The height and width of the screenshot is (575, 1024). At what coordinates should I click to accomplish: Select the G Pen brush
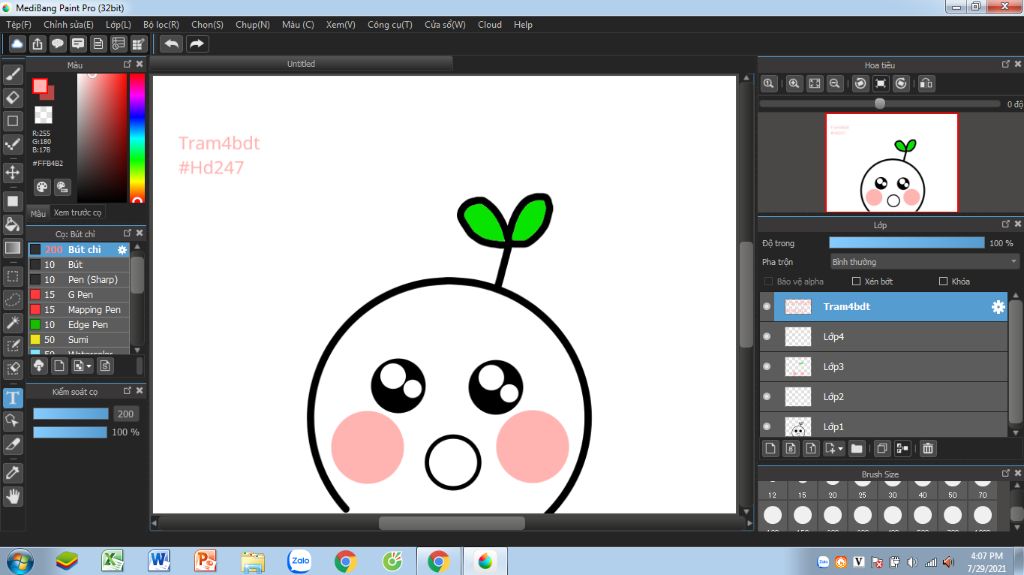(80, 295)
